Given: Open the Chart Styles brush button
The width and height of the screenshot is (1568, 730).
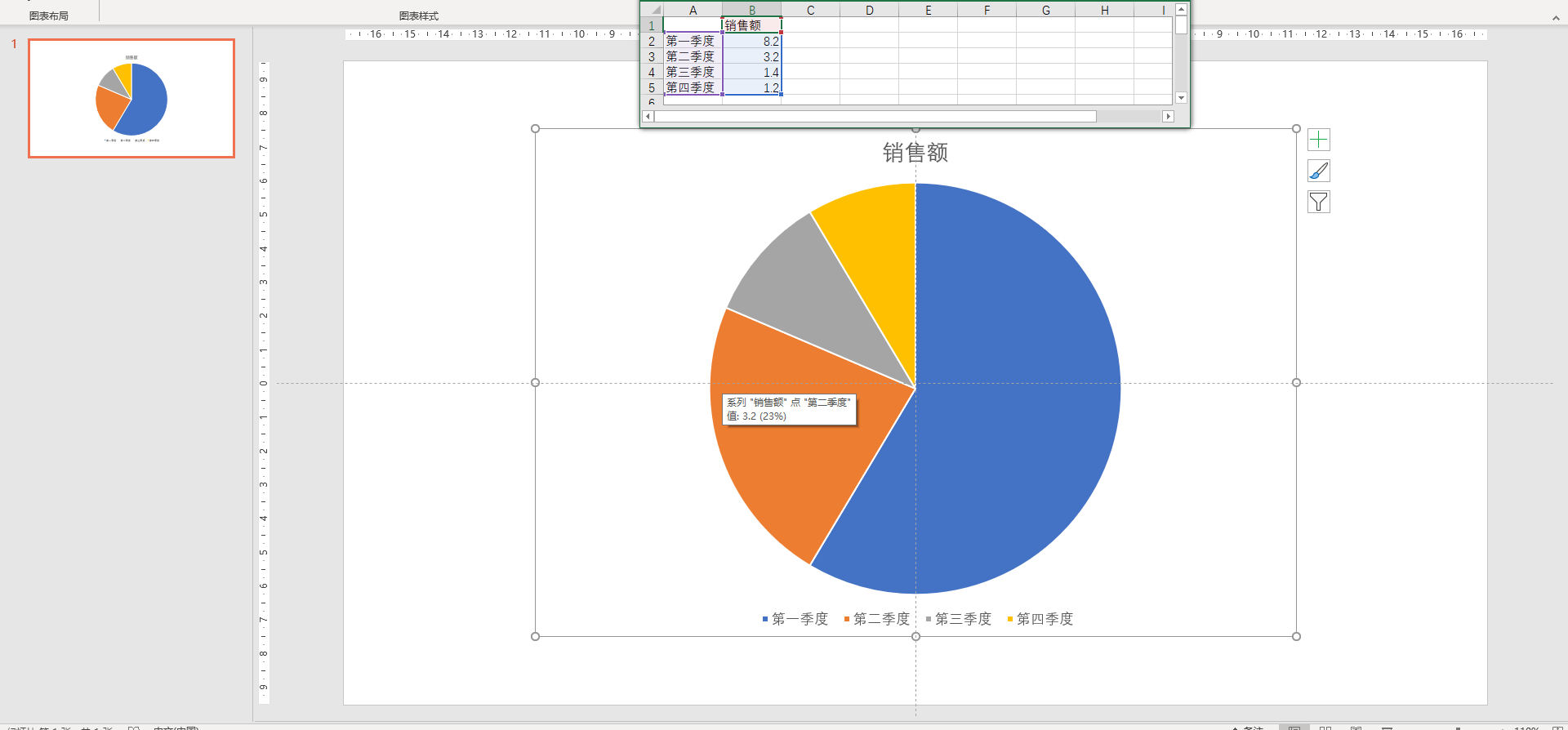Looking at the screenshot, I should (x=1319, y=171).
